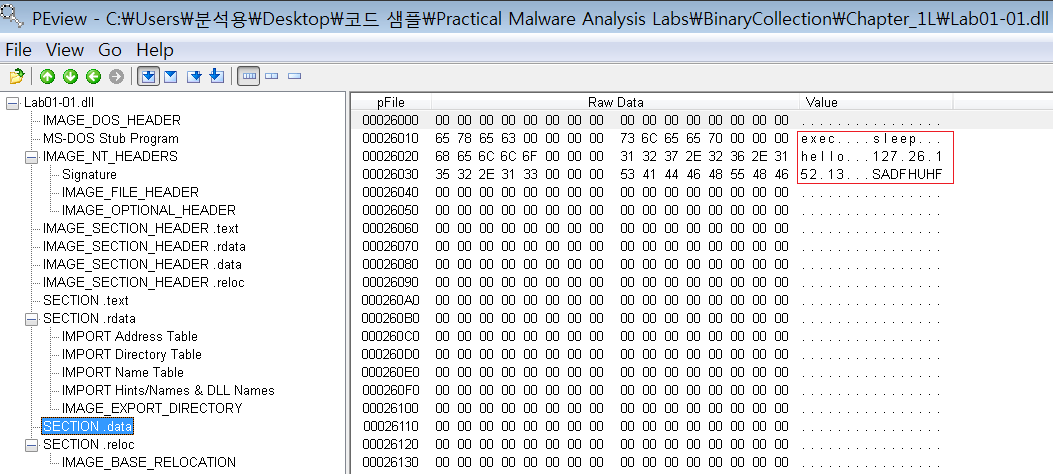Click the pFile column header
Viewport: 1053px width, 474px height.
(x=391, y=103)
